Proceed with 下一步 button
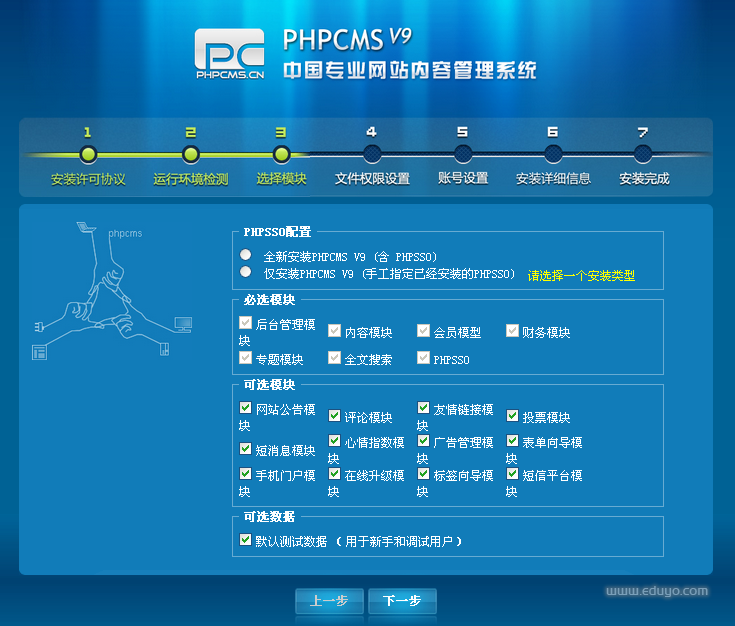Image resolution: width=735 pixels, height=626 pixels. pos(402,601)
